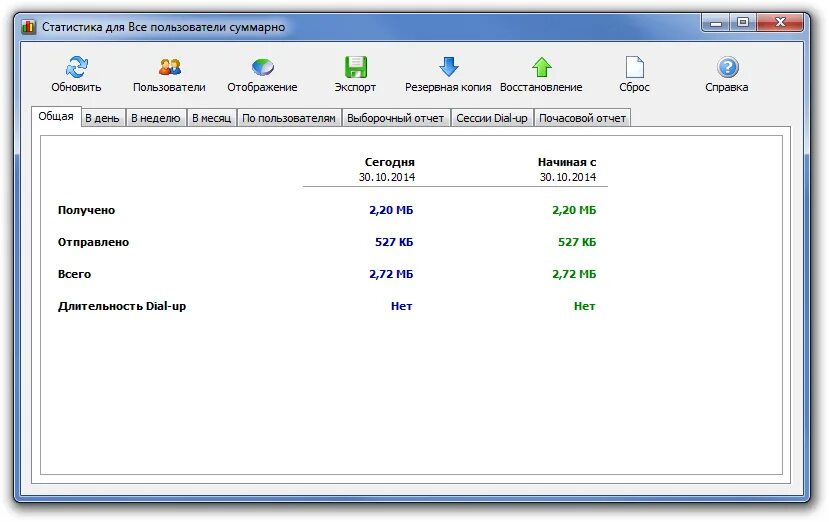Viewport: 829px width, 522px height.
Task: Click Резервная копия blue down arrow
Action: tap(448, 67)
